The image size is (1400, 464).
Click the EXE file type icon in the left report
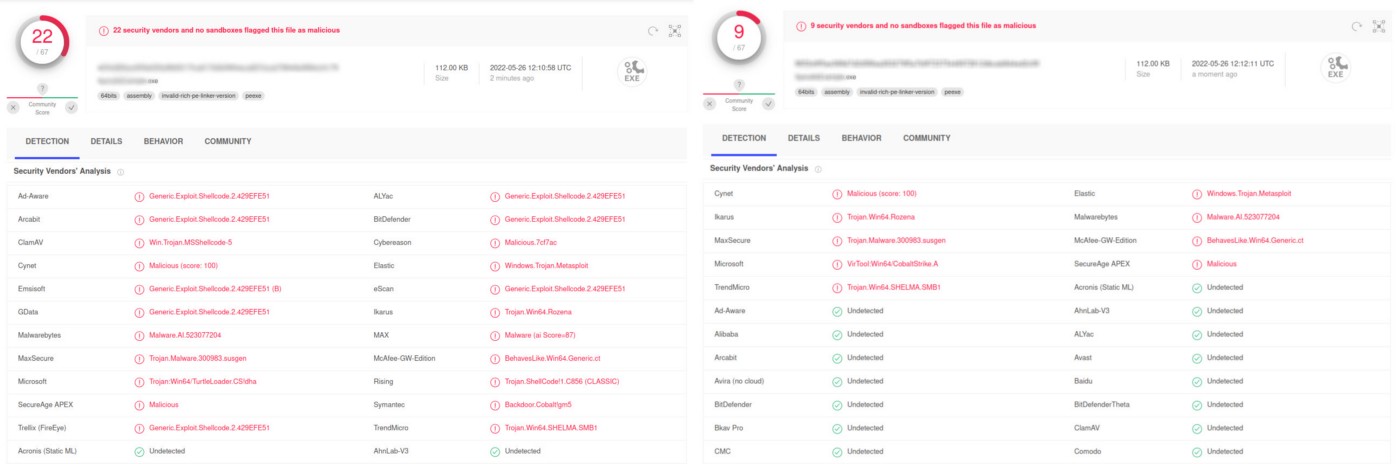632,71
